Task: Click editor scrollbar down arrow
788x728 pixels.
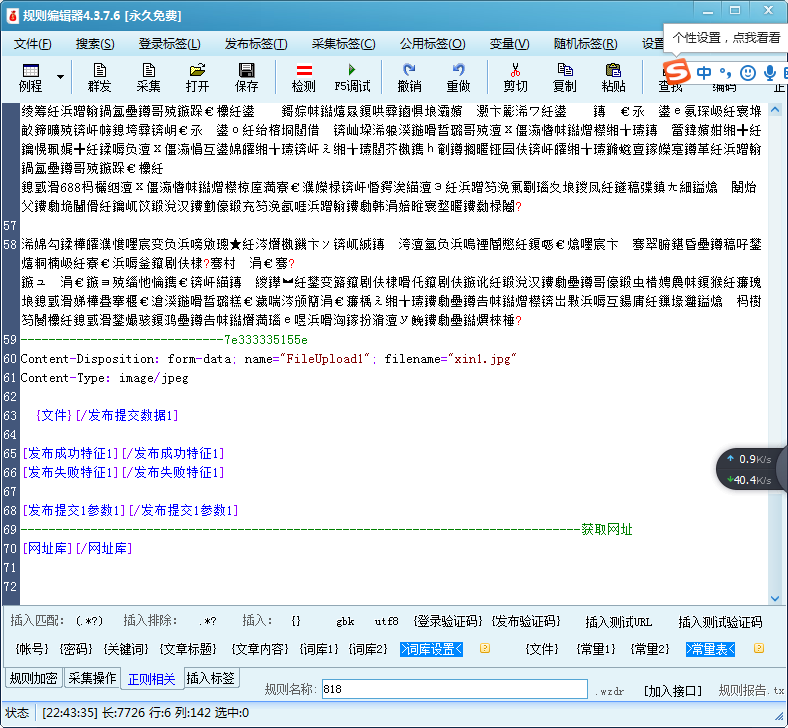Action: [775, 598]
